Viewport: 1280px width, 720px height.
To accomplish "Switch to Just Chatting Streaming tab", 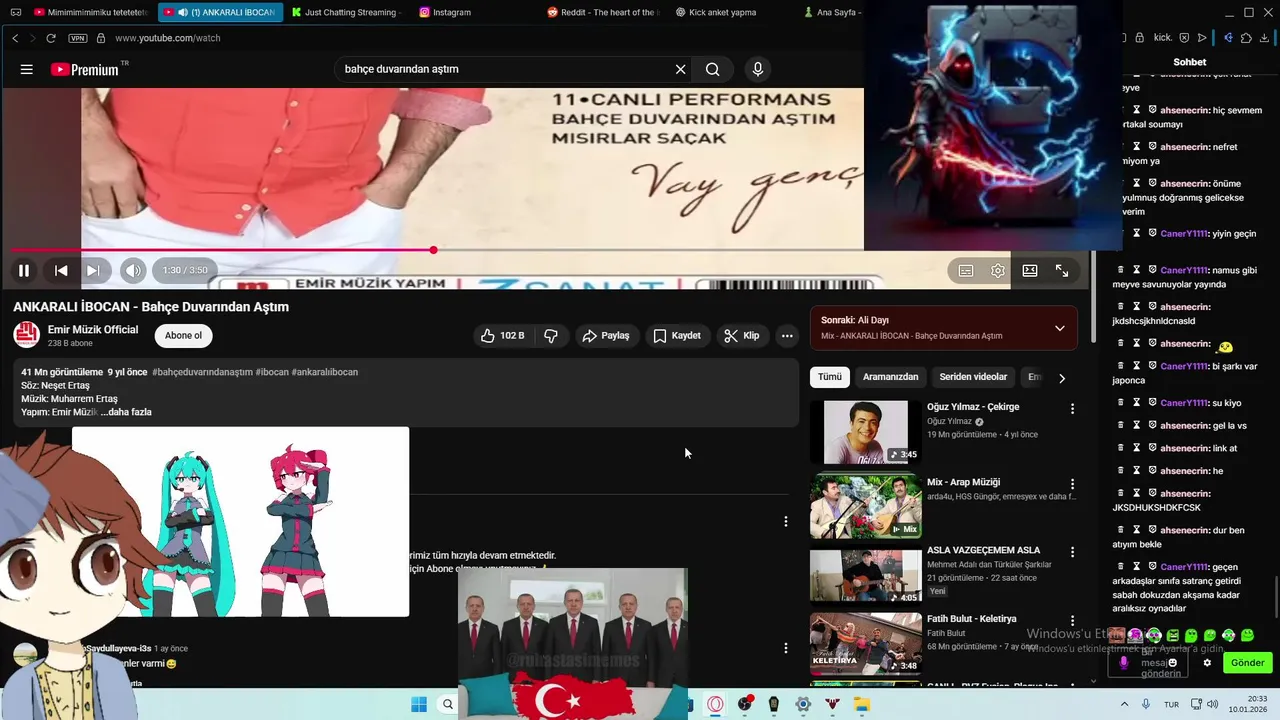I will tap(348, 12).
